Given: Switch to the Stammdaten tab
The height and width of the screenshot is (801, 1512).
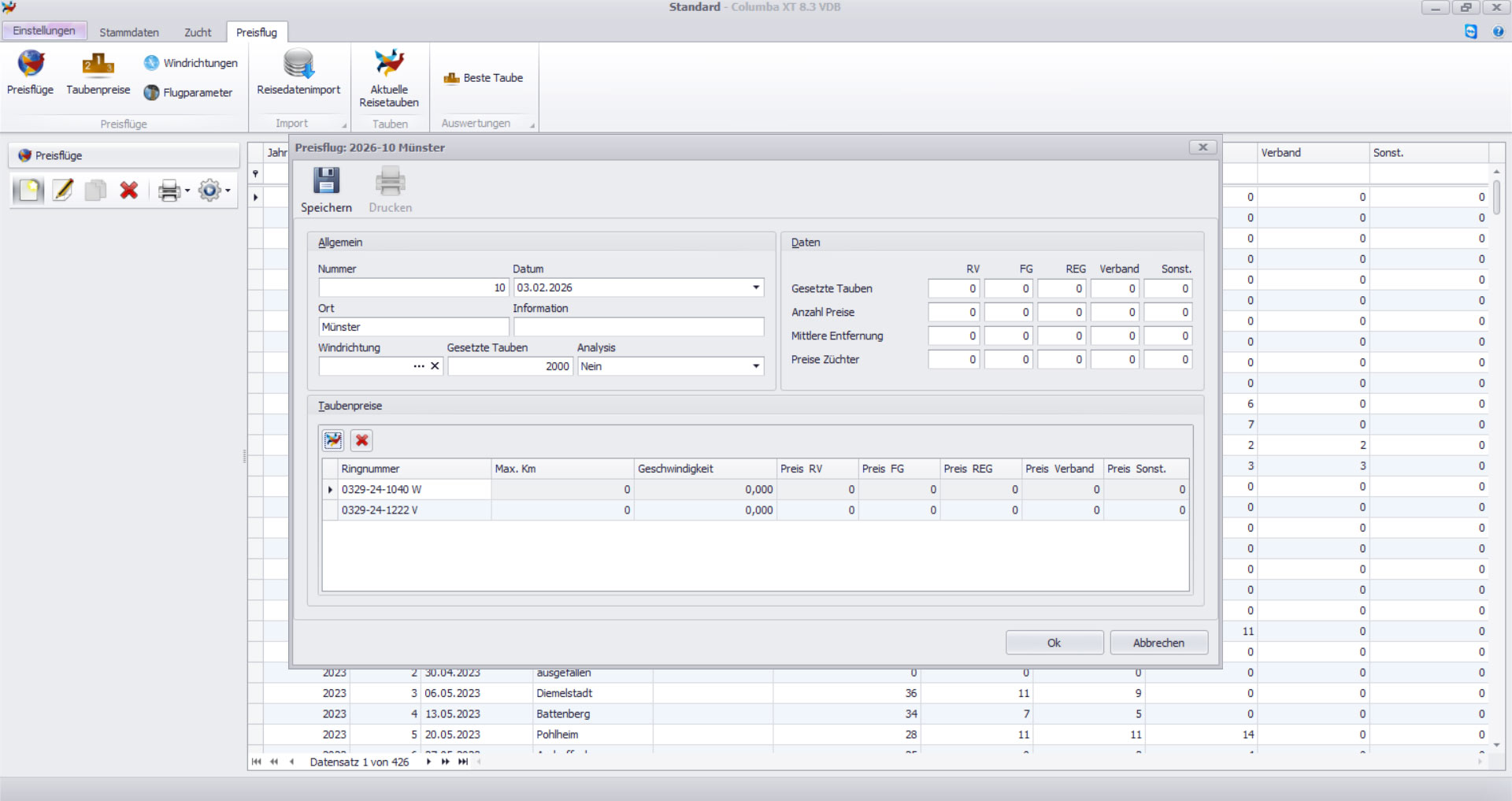Looking at the screenshot, I should click(x=129, y=32).
